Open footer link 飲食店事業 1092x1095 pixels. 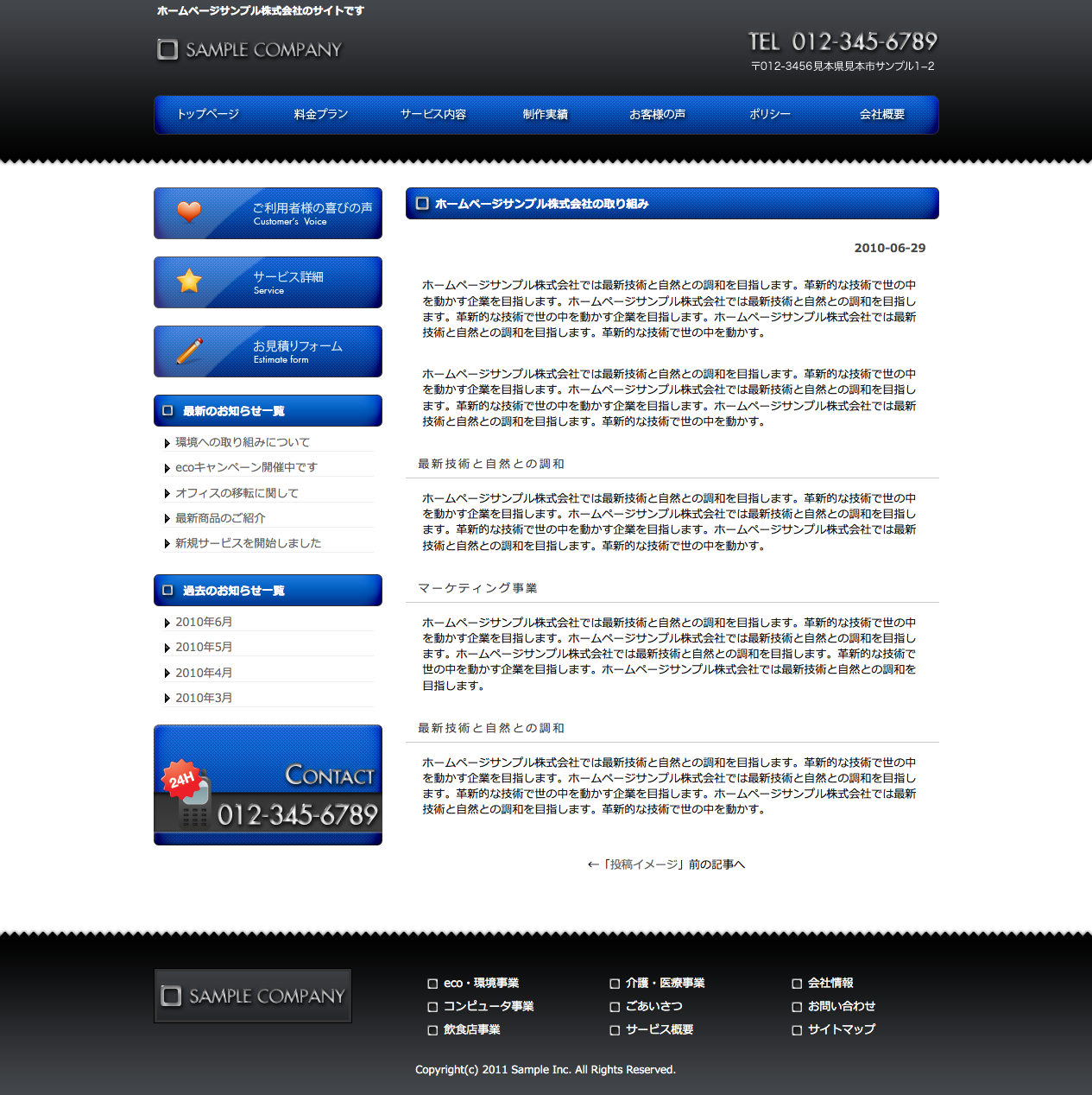[472, 1030]
